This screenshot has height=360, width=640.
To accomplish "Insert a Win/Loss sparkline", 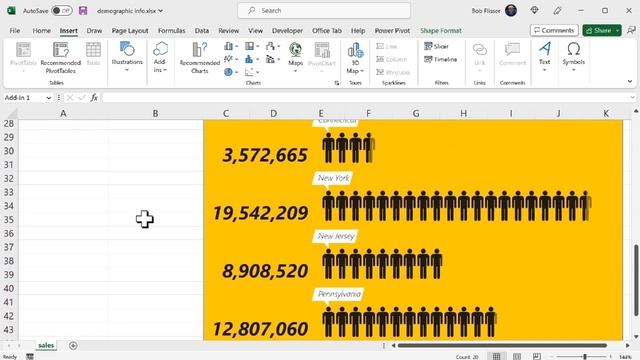I will 393,72.
